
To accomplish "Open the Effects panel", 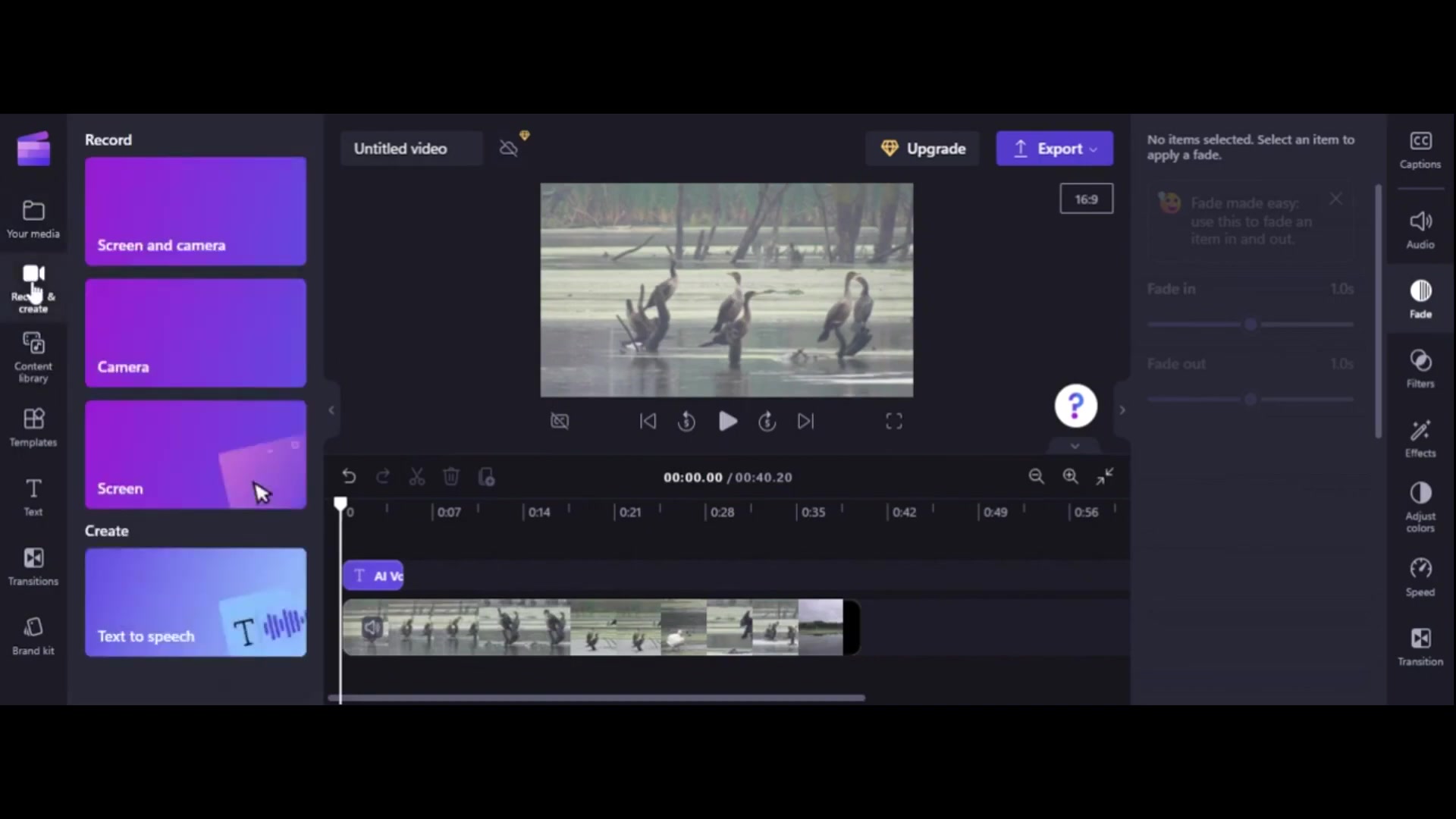I will [1420, 438].
